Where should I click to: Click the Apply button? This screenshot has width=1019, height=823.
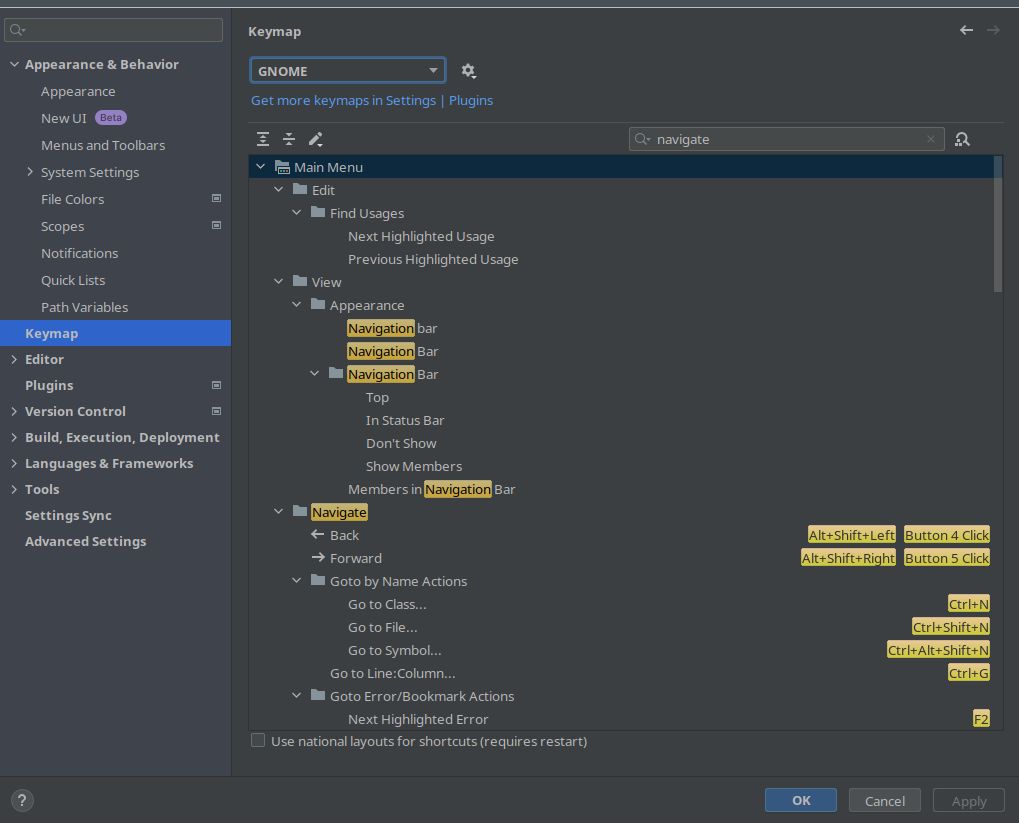(968, 800)
